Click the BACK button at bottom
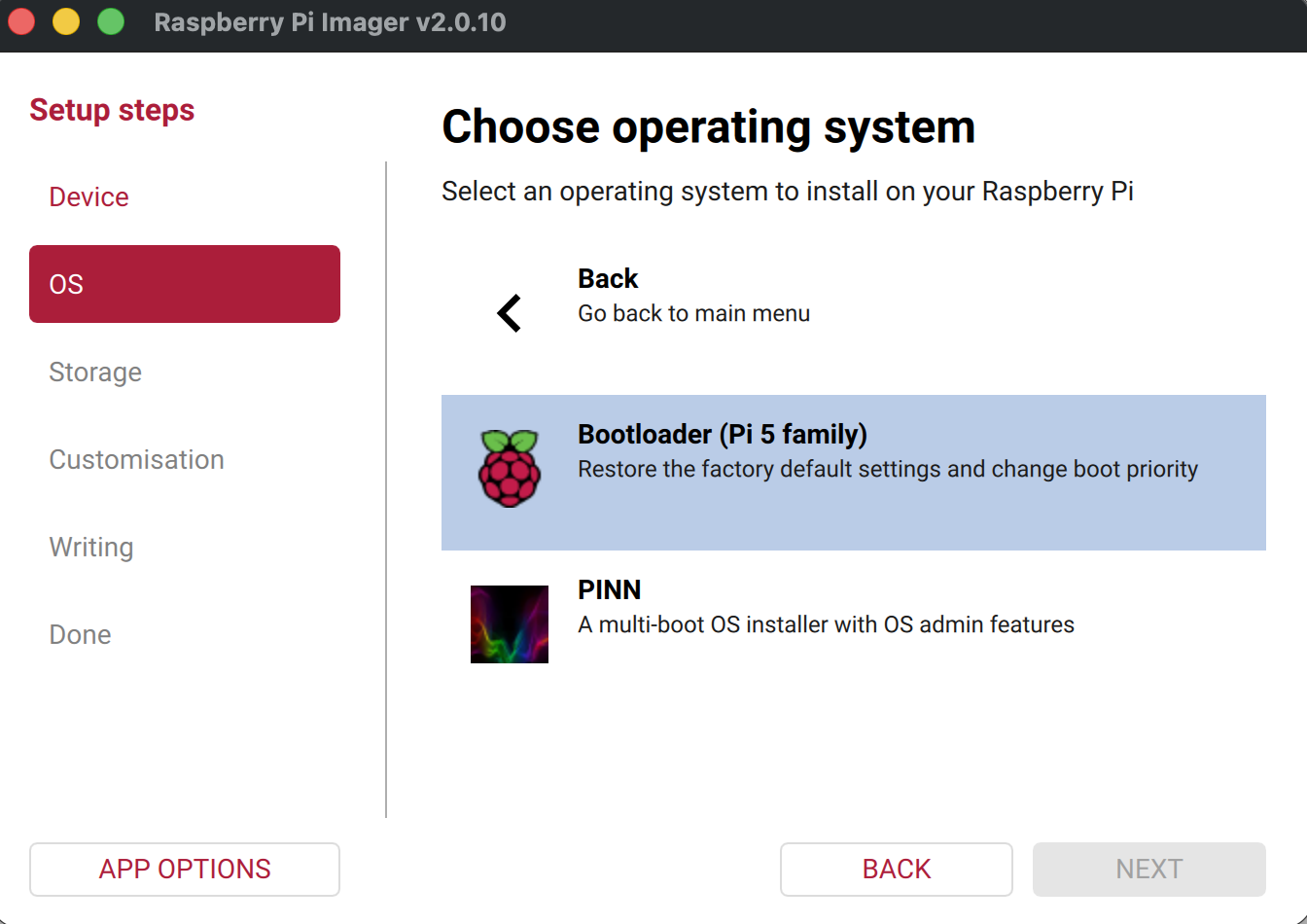The height and width of the screenshot is (924, 1307). tap(897, 870)
